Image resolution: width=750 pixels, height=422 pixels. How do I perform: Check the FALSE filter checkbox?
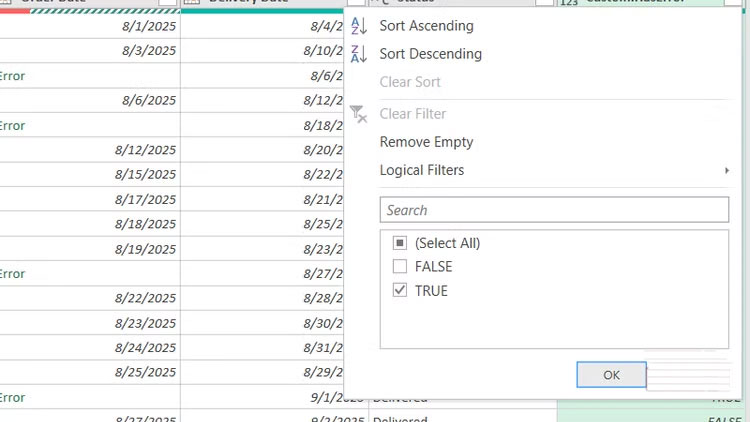tap(400, 267)
